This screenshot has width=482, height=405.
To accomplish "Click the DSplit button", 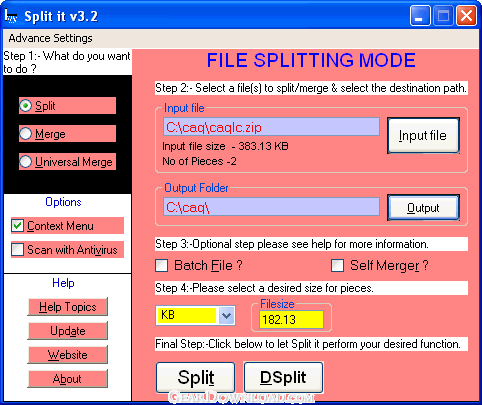I will pos(283,377).
